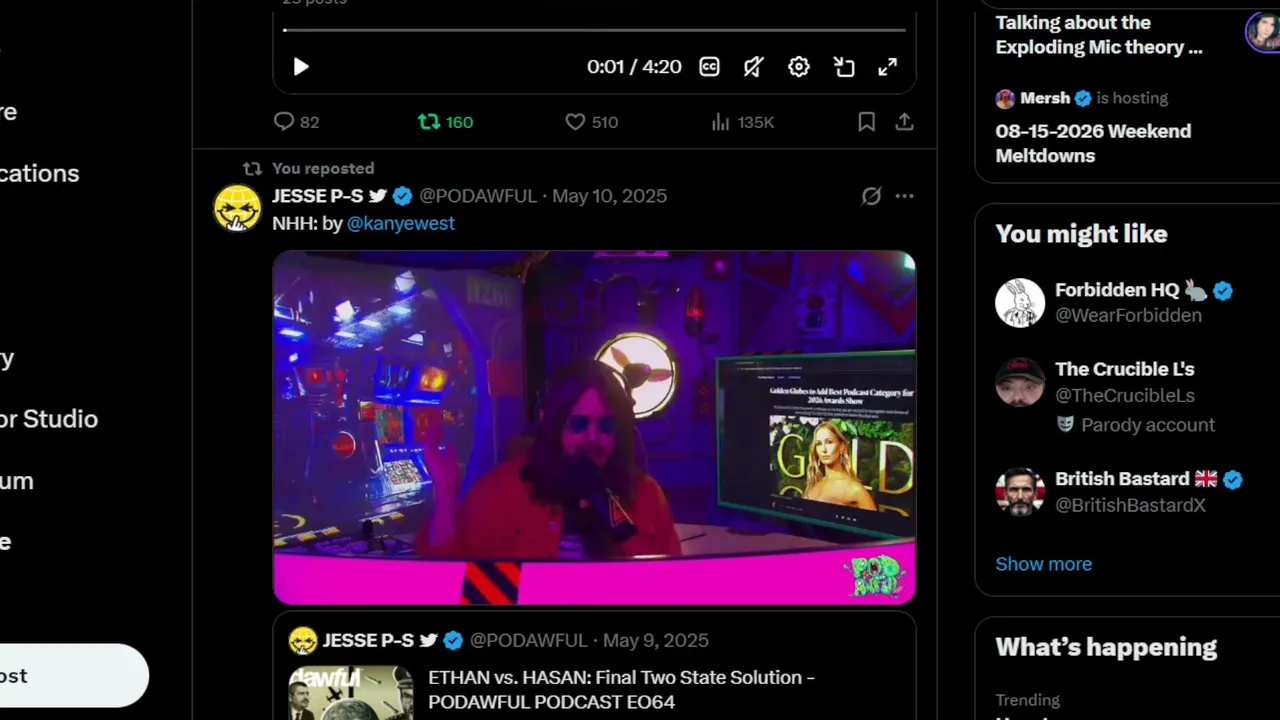Open the Forbidden HQ account name

pos(1117,290)
